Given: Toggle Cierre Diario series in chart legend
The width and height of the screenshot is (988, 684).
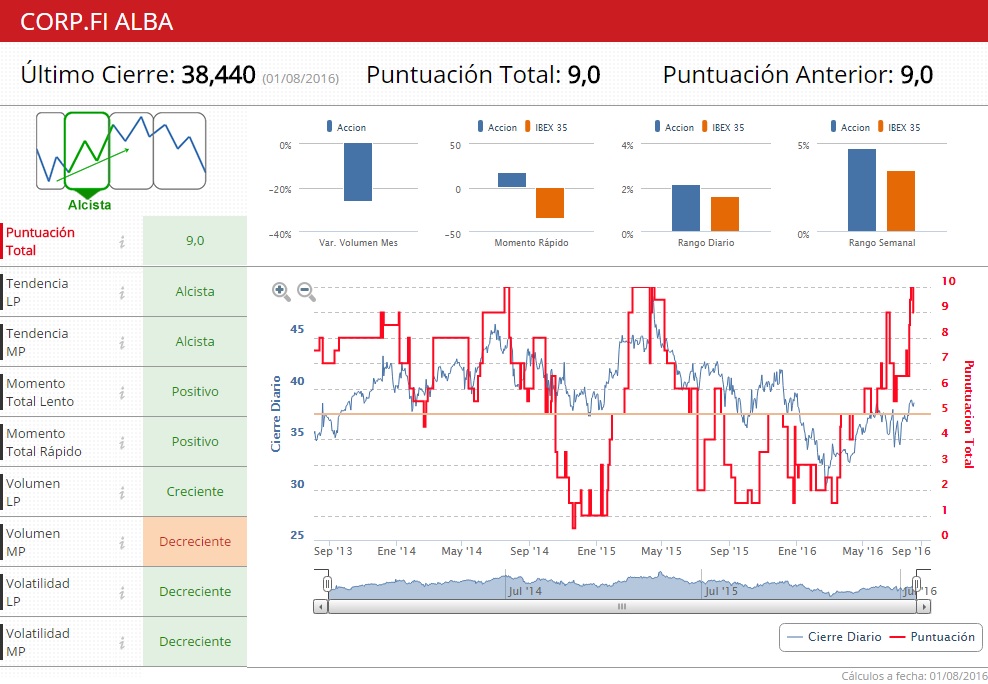Looking at the screenshot, I should pos(835,637).
